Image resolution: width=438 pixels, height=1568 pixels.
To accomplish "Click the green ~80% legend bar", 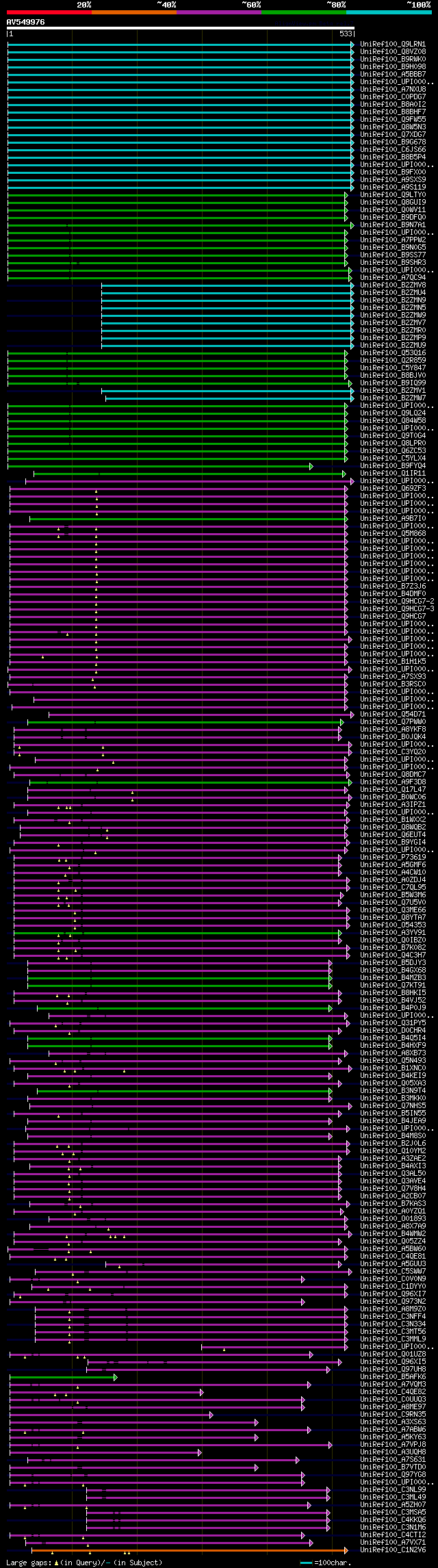I will pos(304,12).
